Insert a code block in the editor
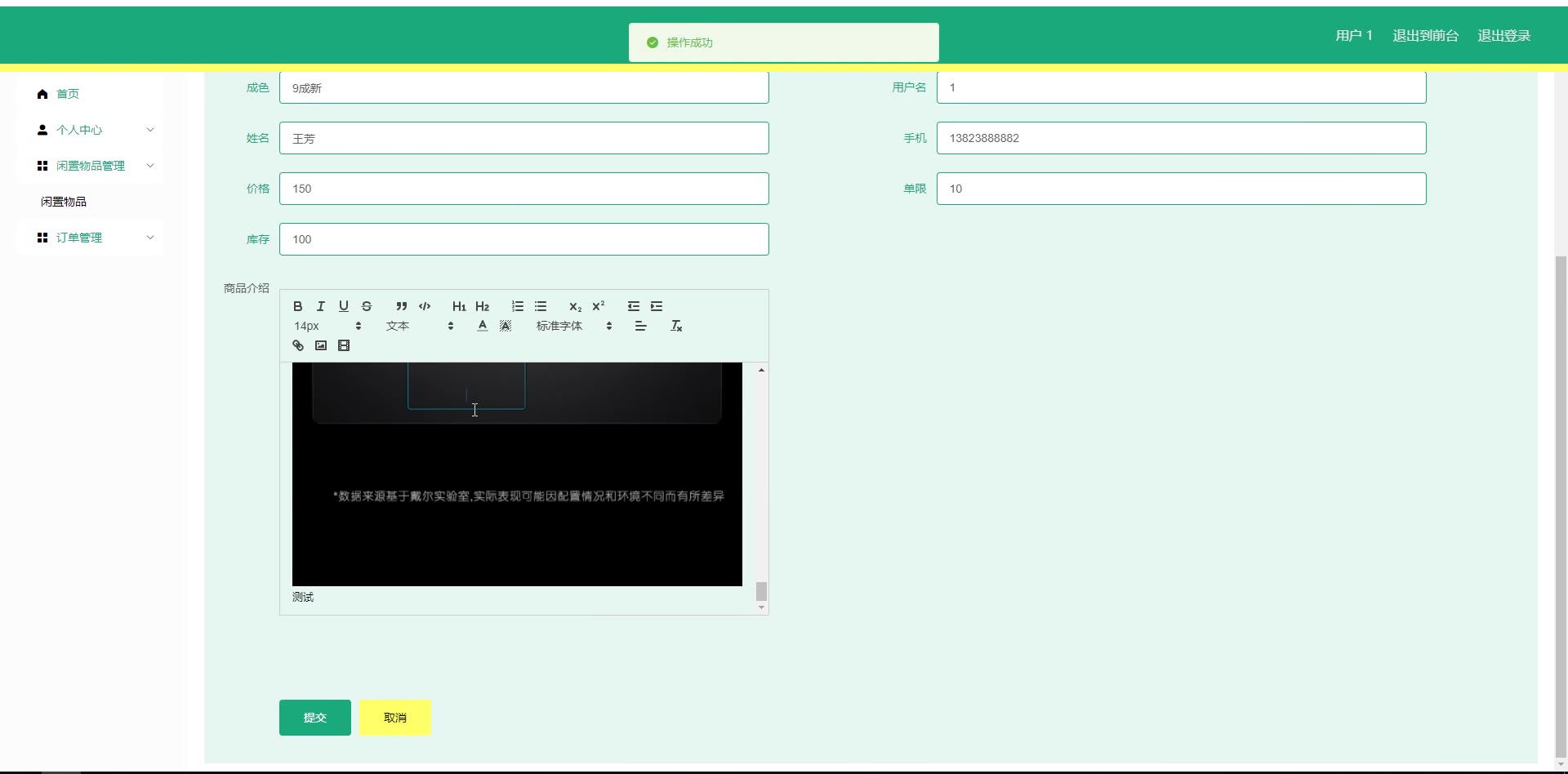This screenshot has height=774, width=1568. (425, 306)
